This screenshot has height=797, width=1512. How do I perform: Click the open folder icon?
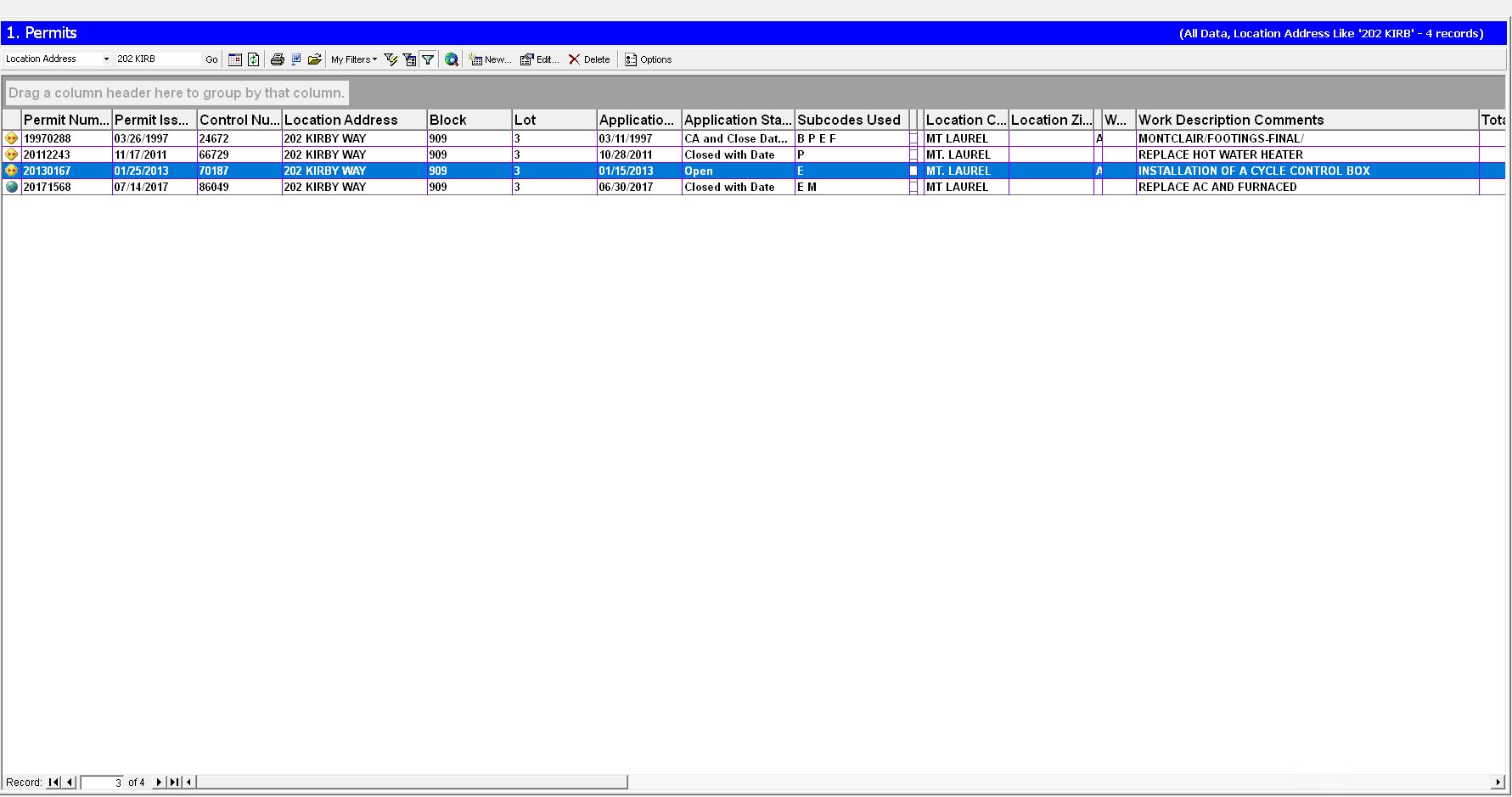point(315,59)
